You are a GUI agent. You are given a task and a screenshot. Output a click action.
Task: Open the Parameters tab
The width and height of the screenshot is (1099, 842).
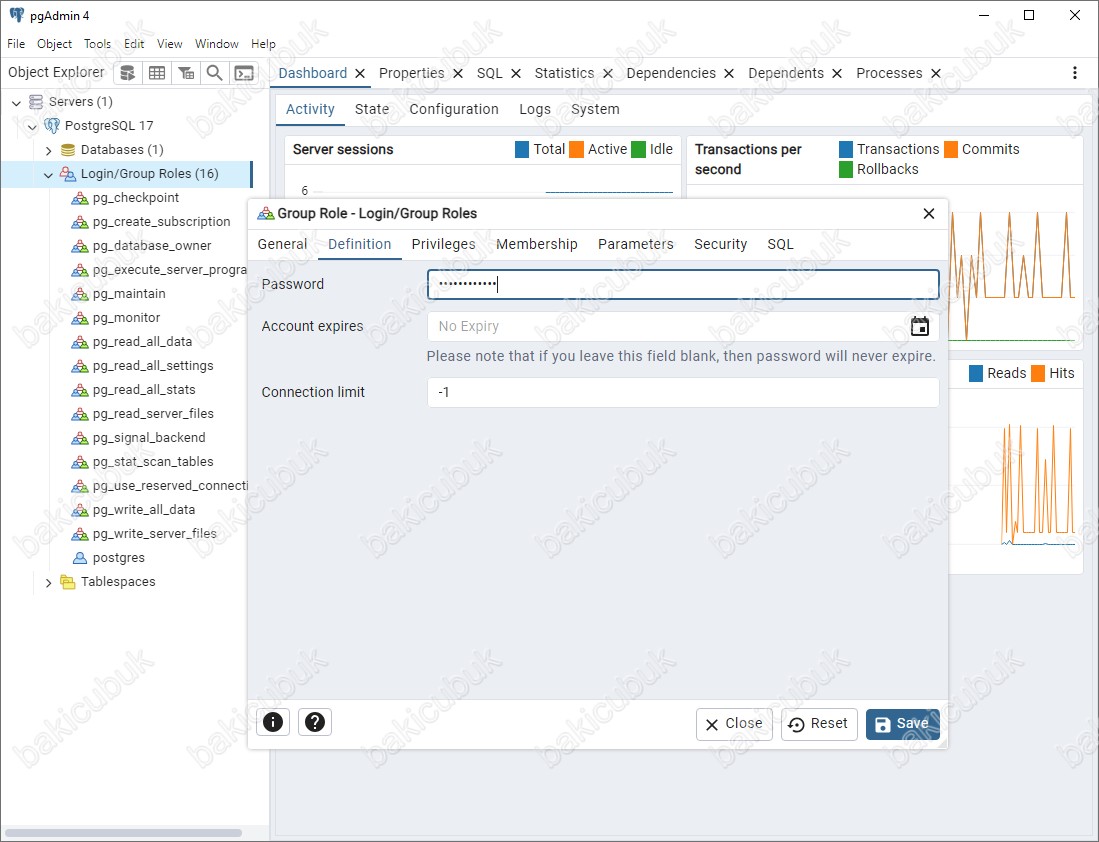point(636,244)
